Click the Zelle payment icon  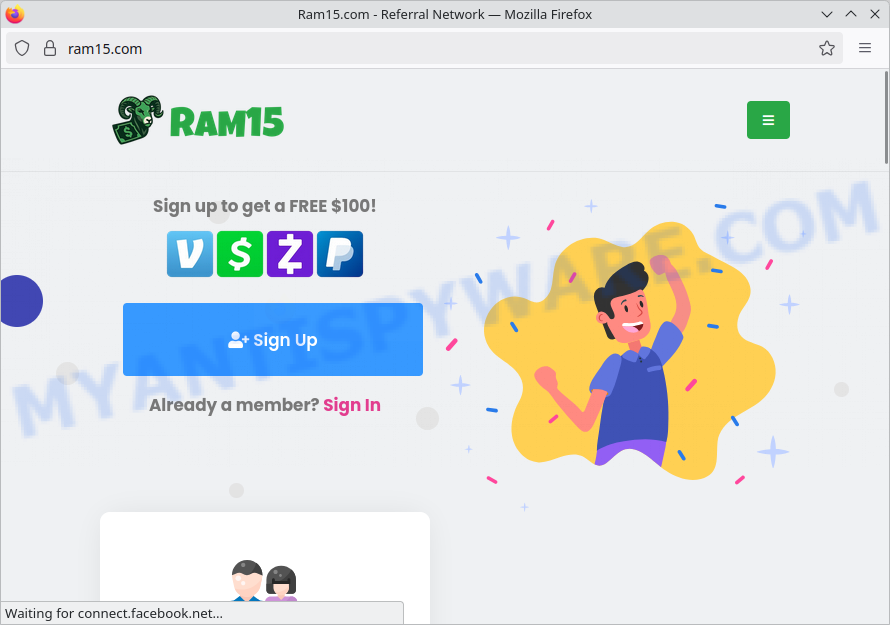290,254
